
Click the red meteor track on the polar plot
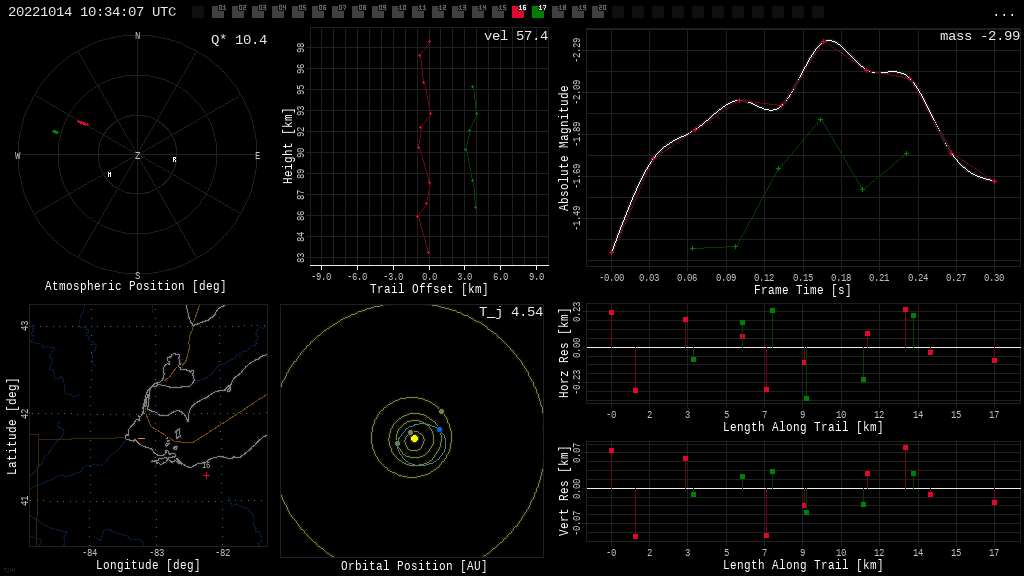pos(83,123)
